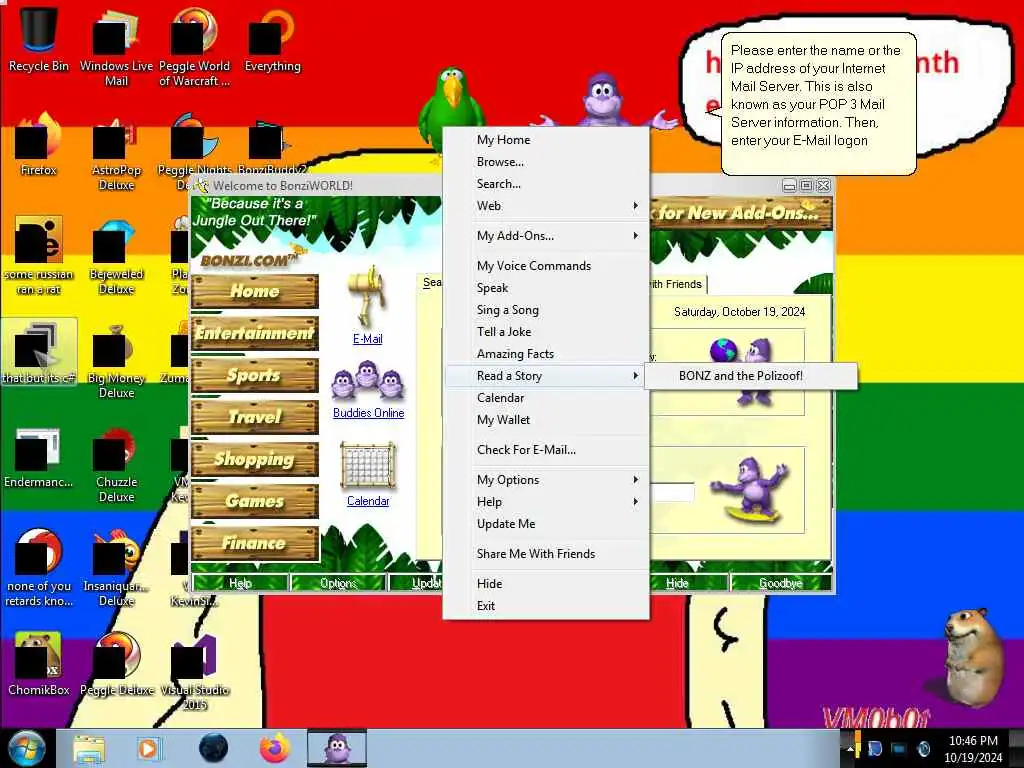Click the Games wooden sign button
Image resolution: width=1024 pixels, height=768 pixels.
pyautogui.click(x=255, y=501)
